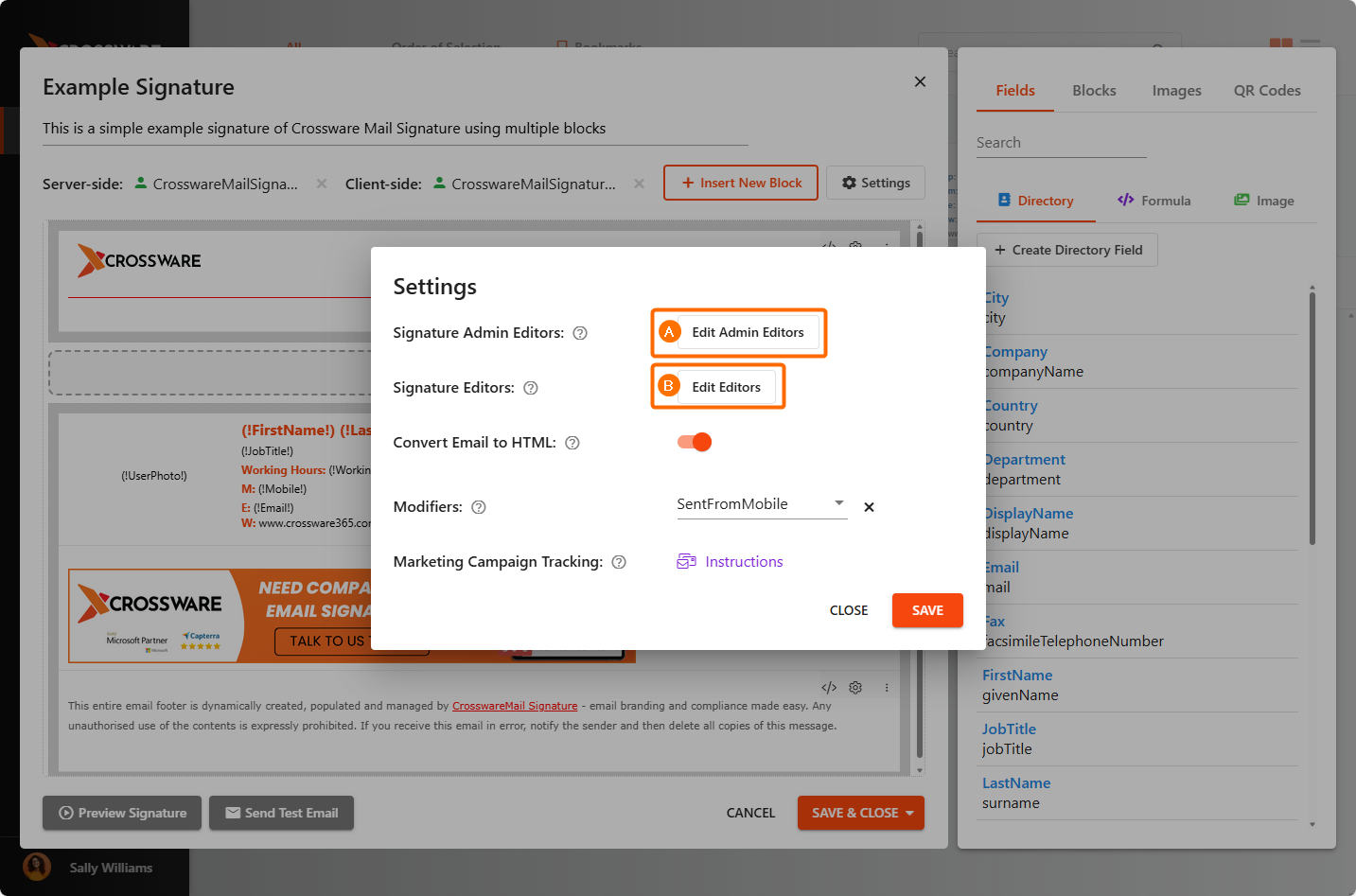Viewport: 1356px width, 896px height.
Task: Disable the Convert Email to HTML toggle
Action: [x=695, y=442]
